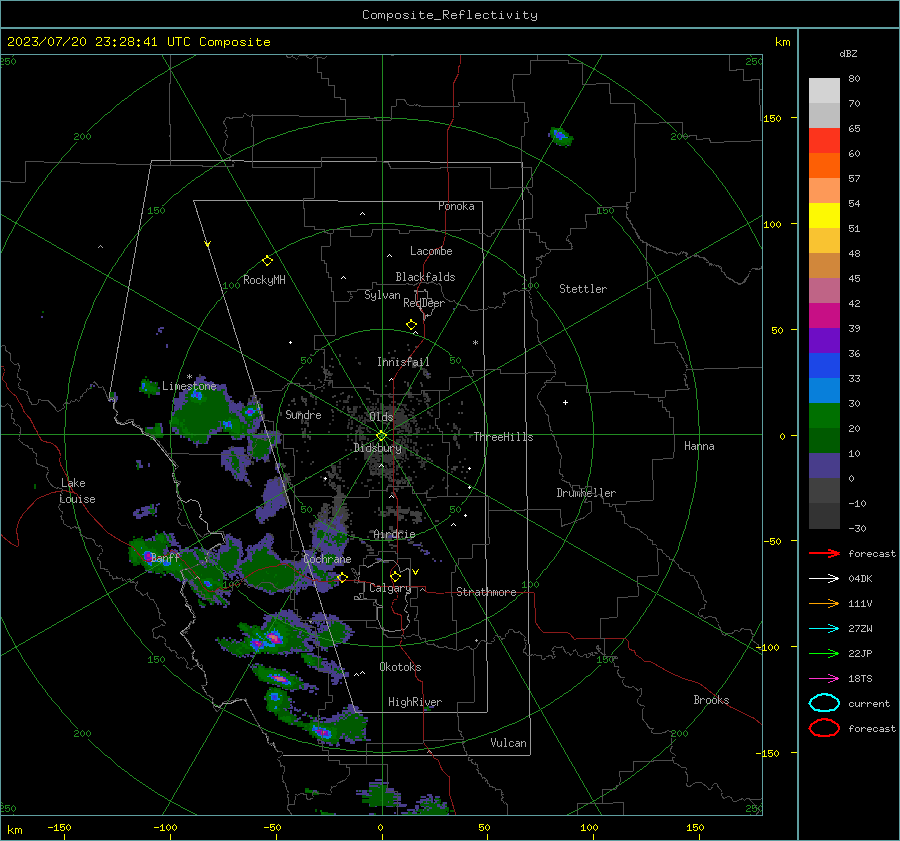Click the white plus marker west of Hanna
The height and width of the screenshot is (841, 900).
coord(565,402)
